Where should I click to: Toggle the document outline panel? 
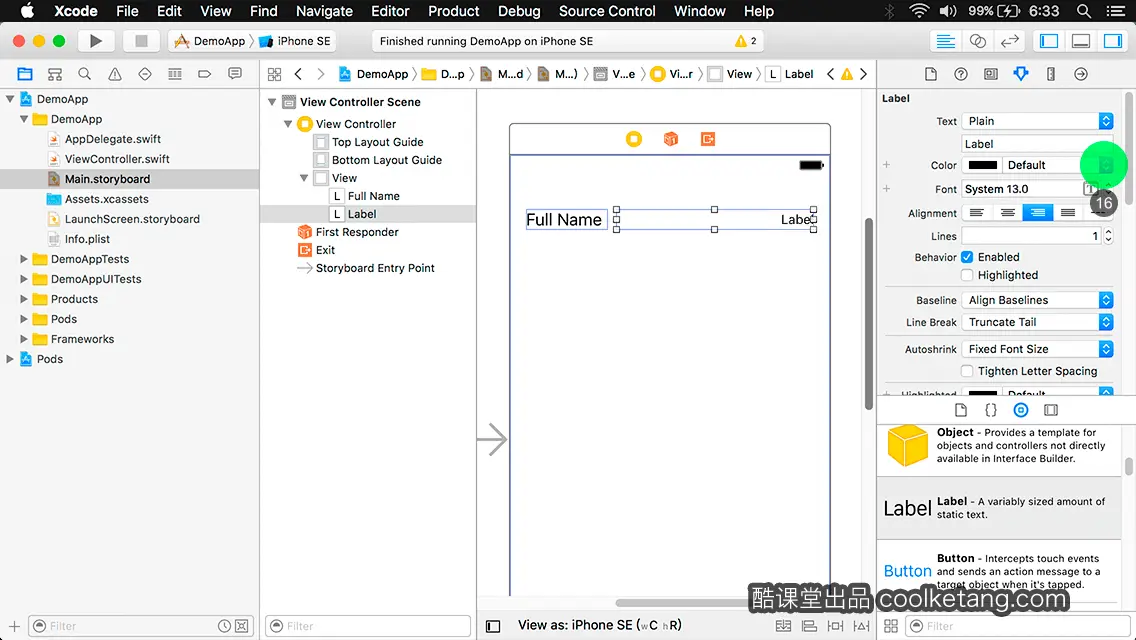point(493,626)
